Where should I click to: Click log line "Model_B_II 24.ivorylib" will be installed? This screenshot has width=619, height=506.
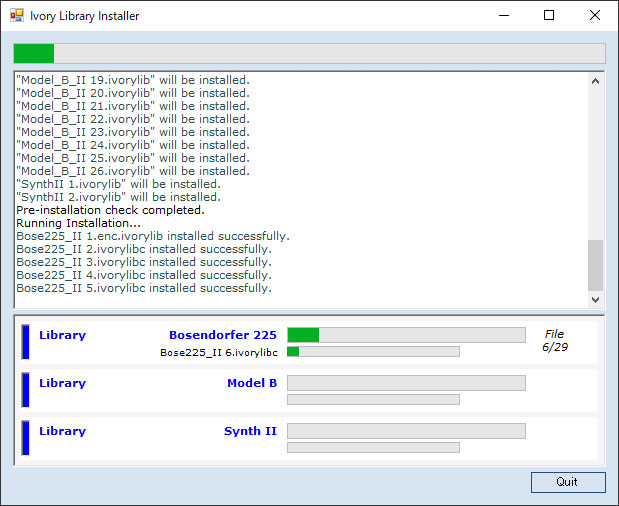point(133,145)
